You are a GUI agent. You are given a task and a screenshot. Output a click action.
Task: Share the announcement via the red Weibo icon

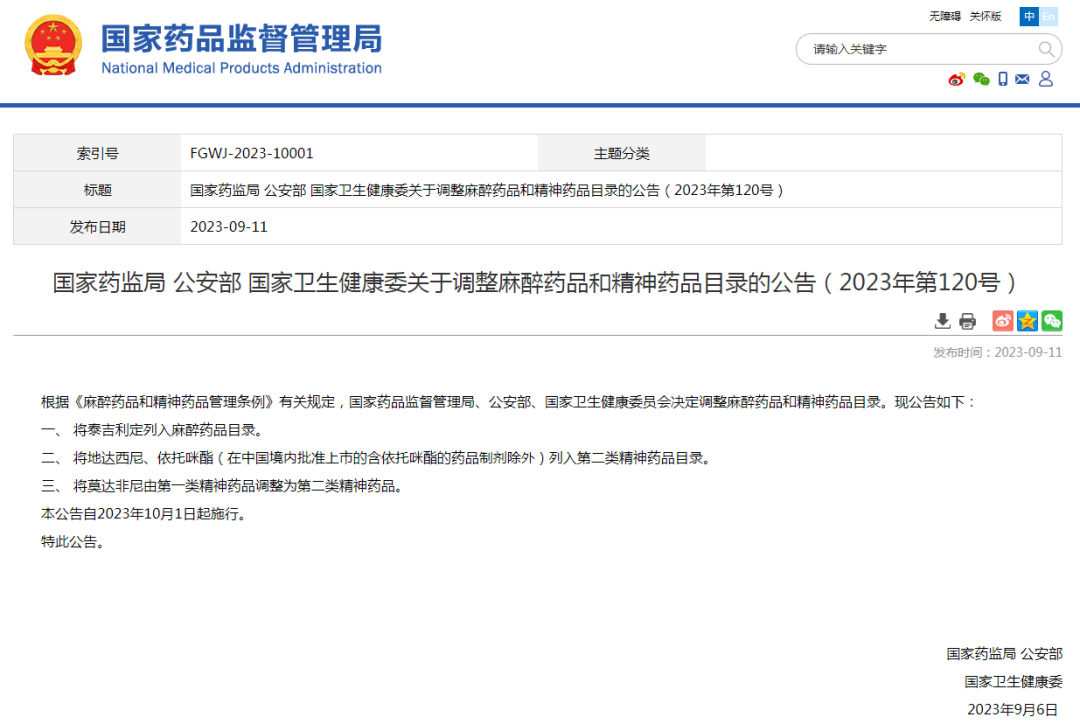tap(1002, 321)
